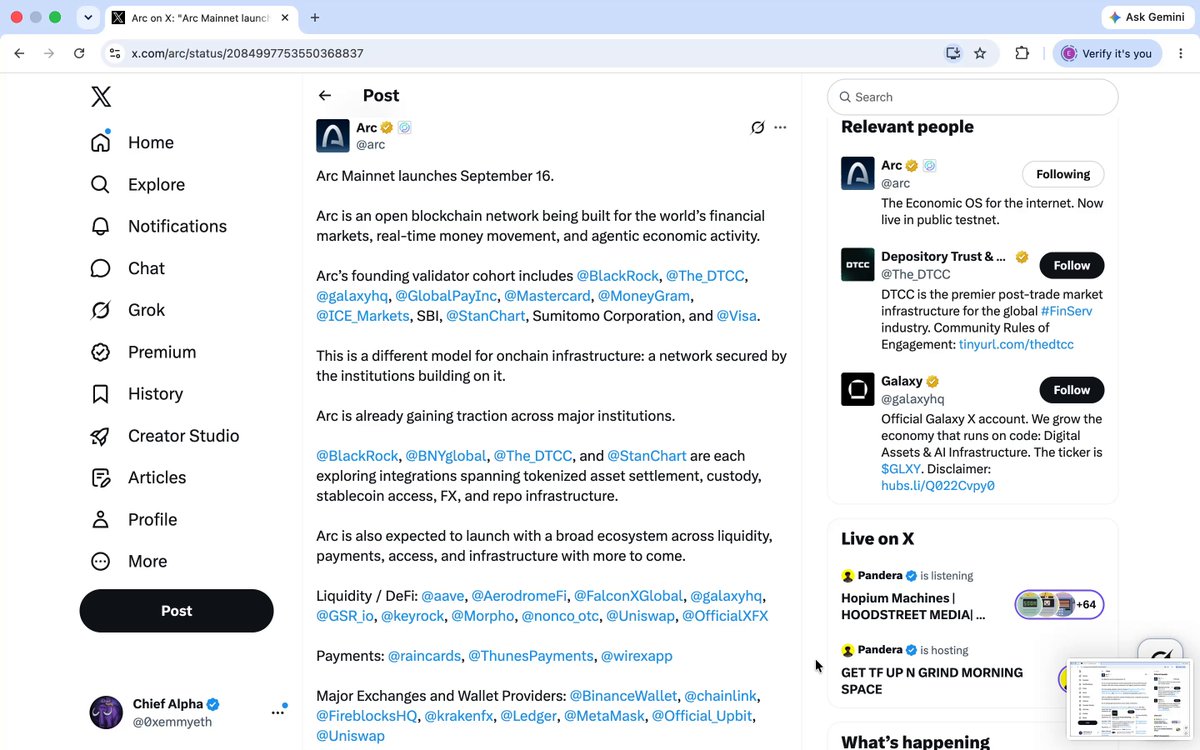Bookmark this page with star icon
The height and width of the screenshot is (750, 1200).
point(980,53)
